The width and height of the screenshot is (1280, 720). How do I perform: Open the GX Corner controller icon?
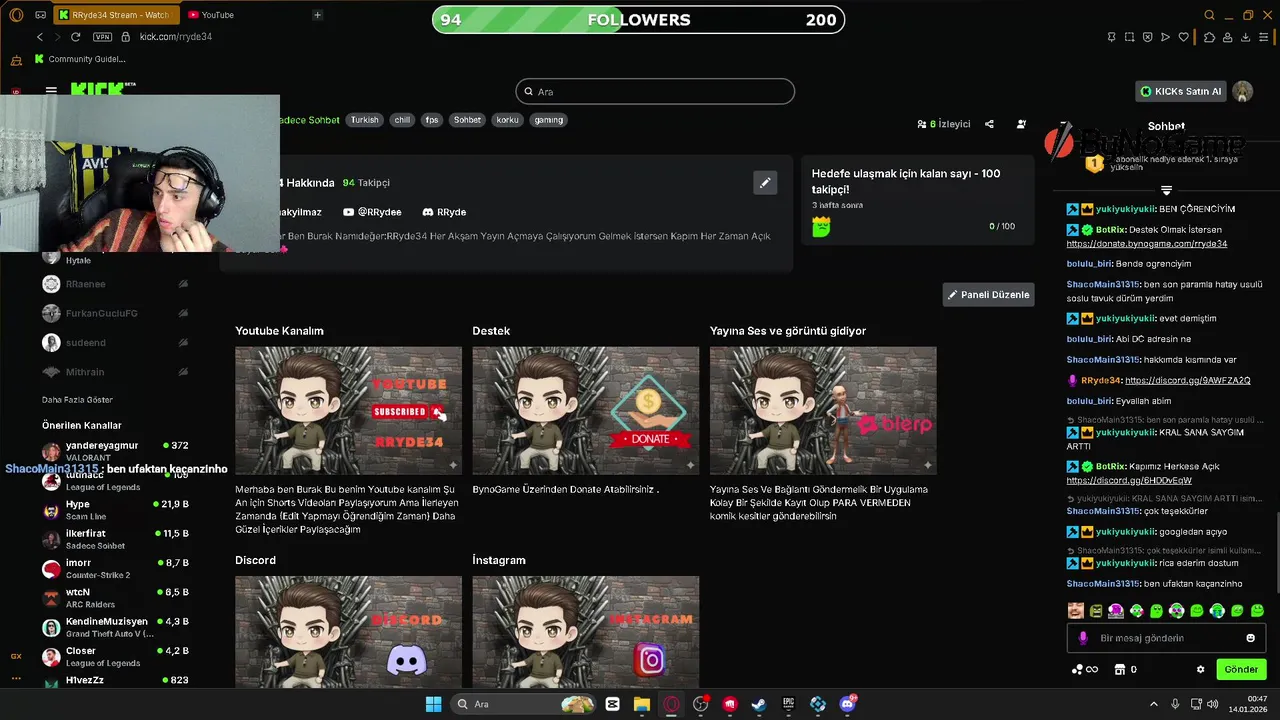(40, 15)
